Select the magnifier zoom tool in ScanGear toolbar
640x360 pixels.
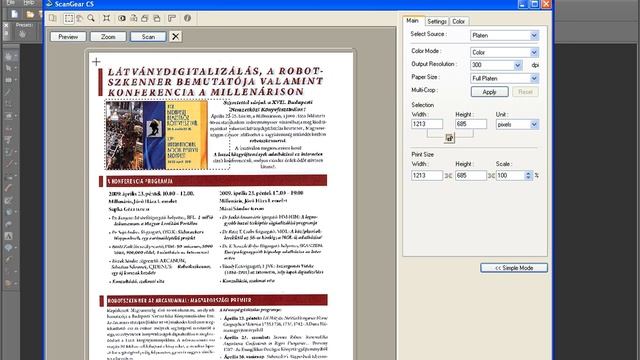91,18
